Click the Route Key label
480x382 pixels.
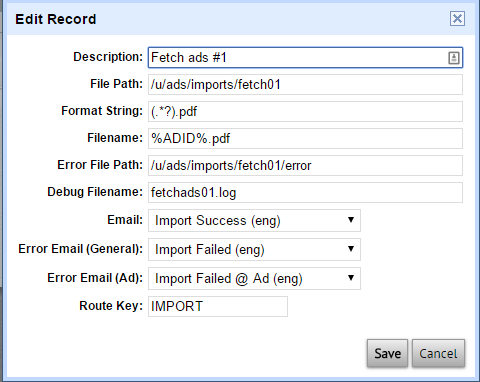point(111,306)
